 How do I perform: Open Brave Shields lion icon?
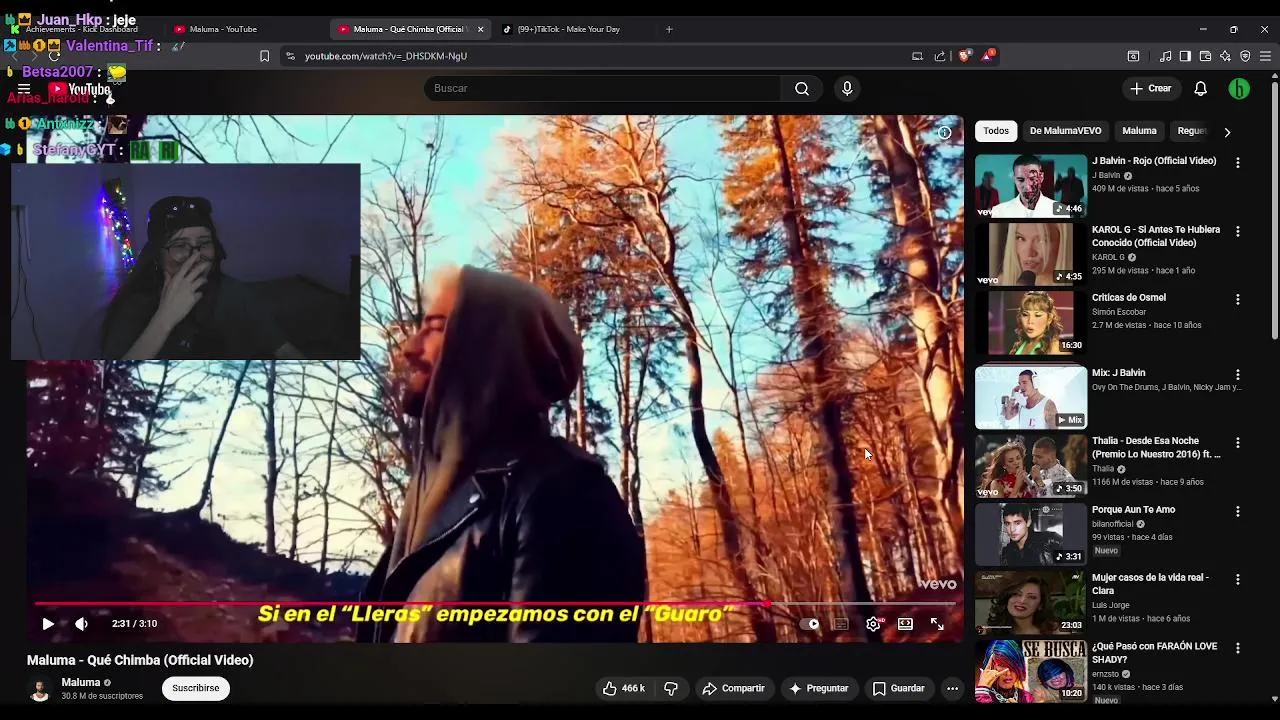point(964,56)
